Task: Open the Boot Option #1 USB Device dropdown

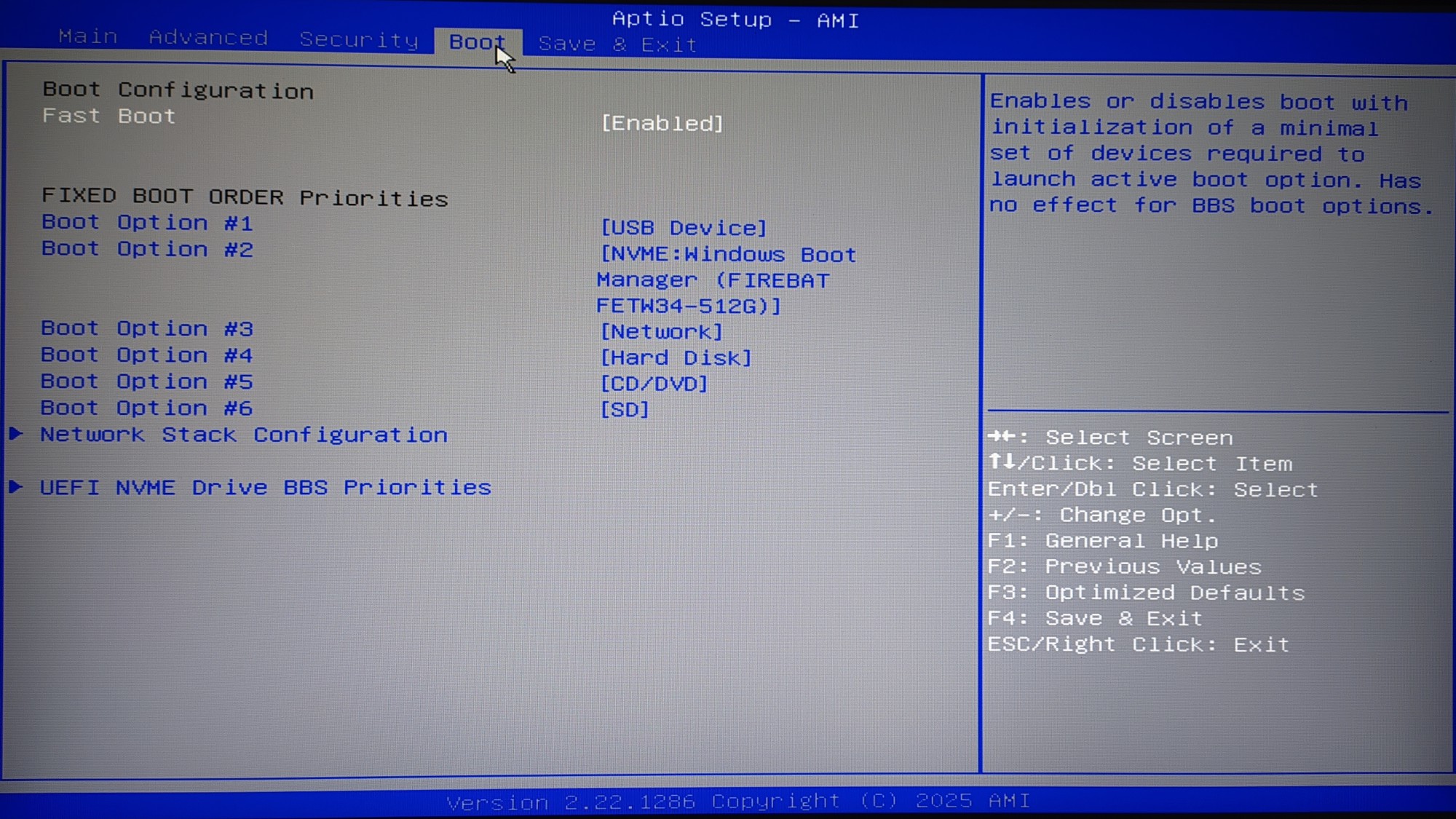Action: coord(683,228)
